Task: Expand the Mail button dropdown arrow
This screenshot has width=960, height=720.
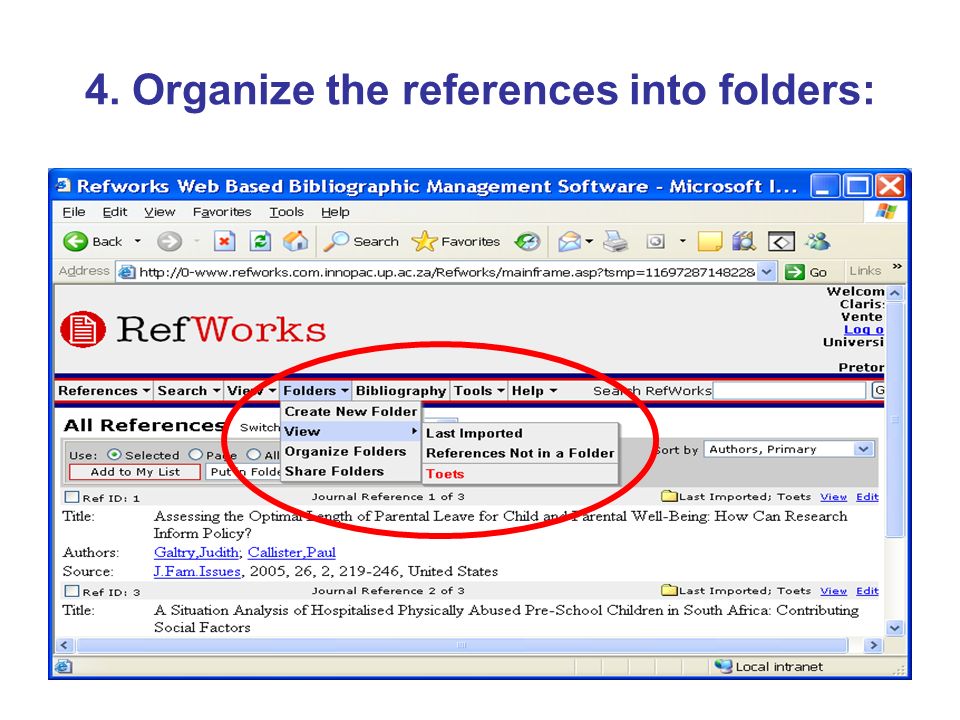Action: [589, 241]
